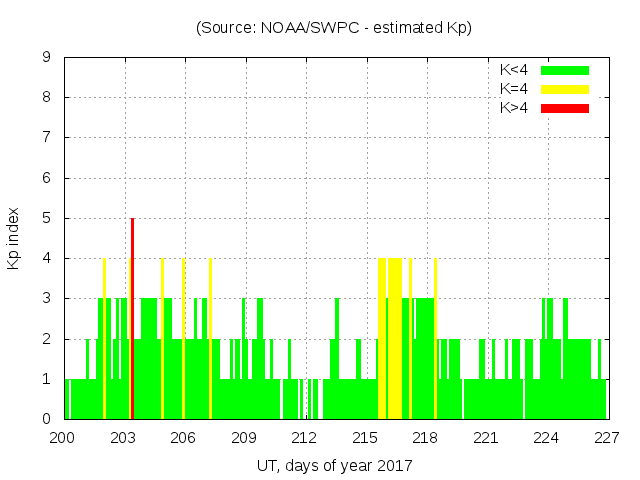Click x-axis tick label 206
This screenshot has height=480, width=640.
(184, 437)
